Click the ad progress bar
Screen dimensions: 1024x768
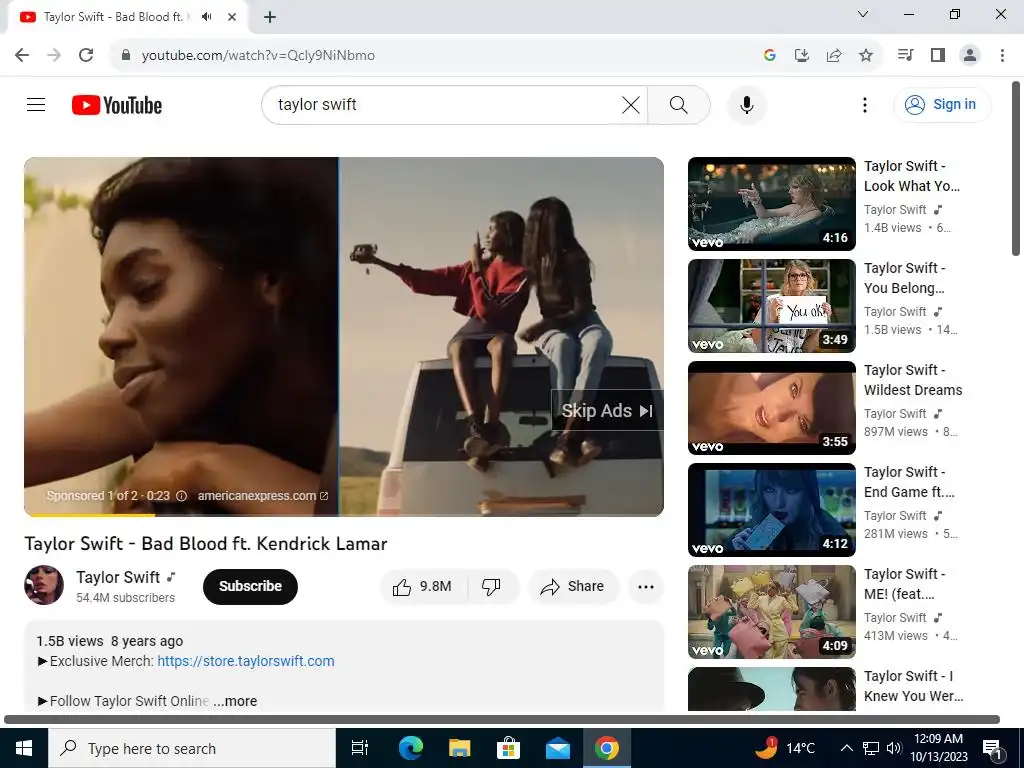tap(344, 515)
